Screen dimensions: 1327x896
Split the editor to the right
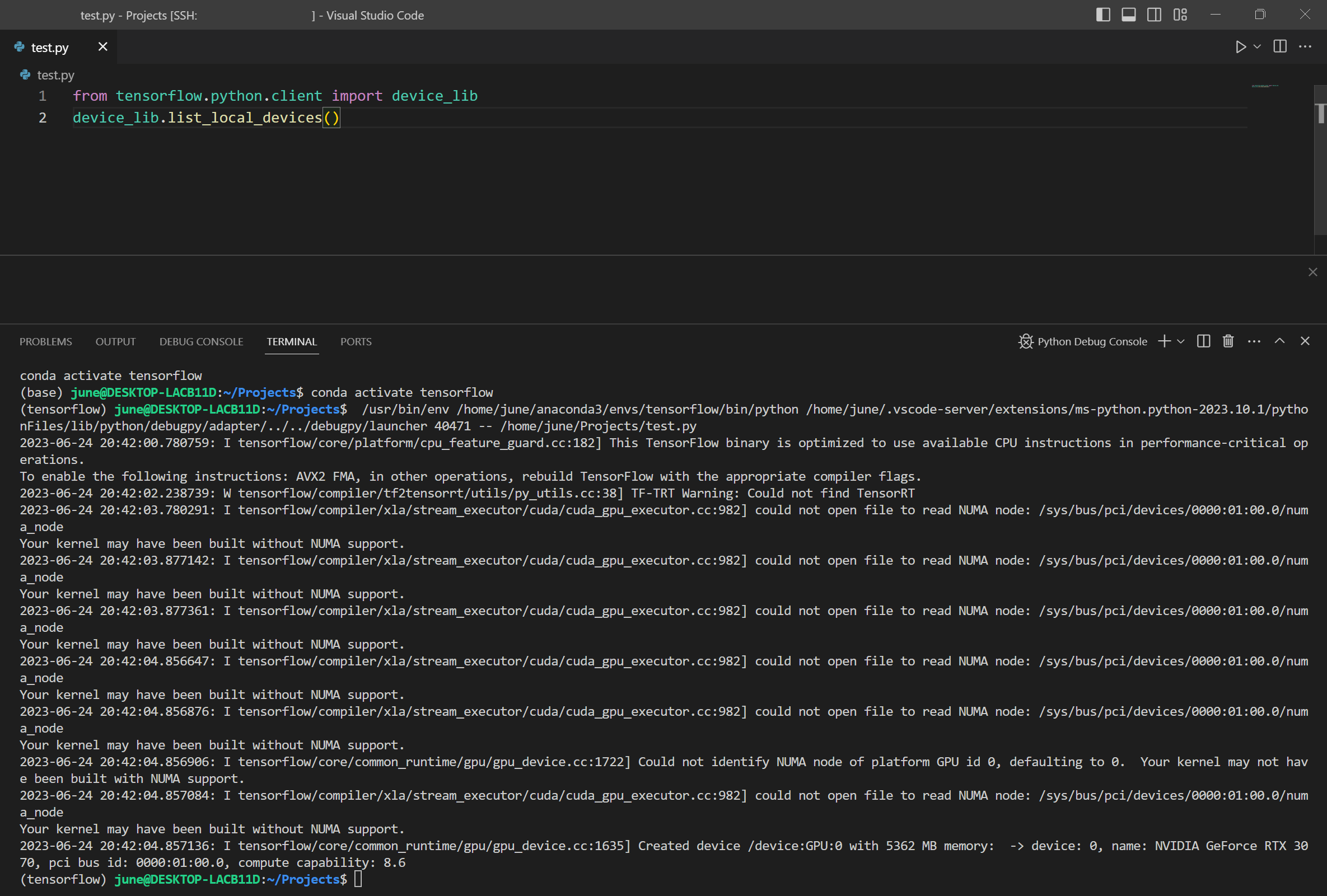pos(1279,47)
